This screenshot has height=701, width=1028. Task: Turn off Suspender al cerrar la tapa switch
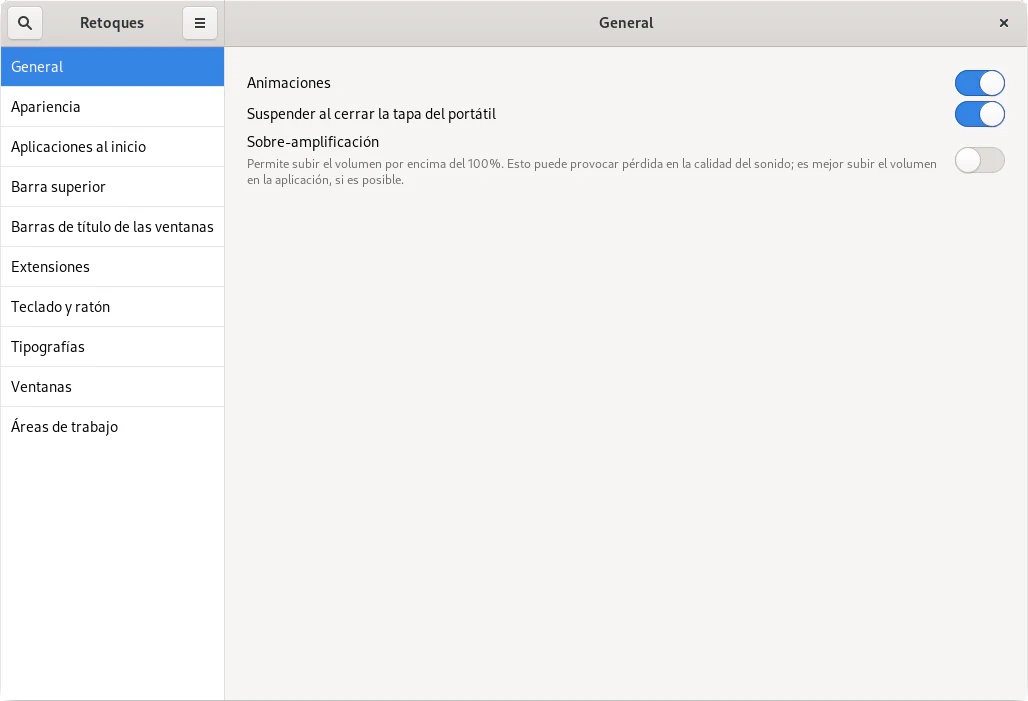click(979, 114)
